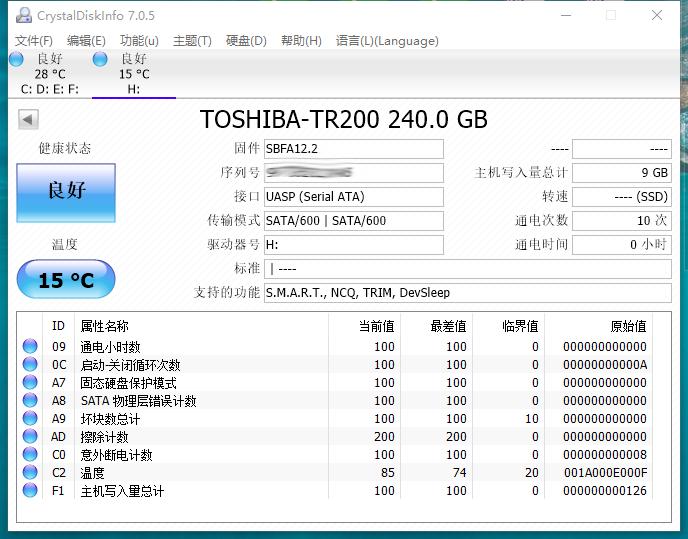Select the 主机写入量总计 attribute row name
Image resolution: width=688 pixels, height=539 pixels.
122,491
